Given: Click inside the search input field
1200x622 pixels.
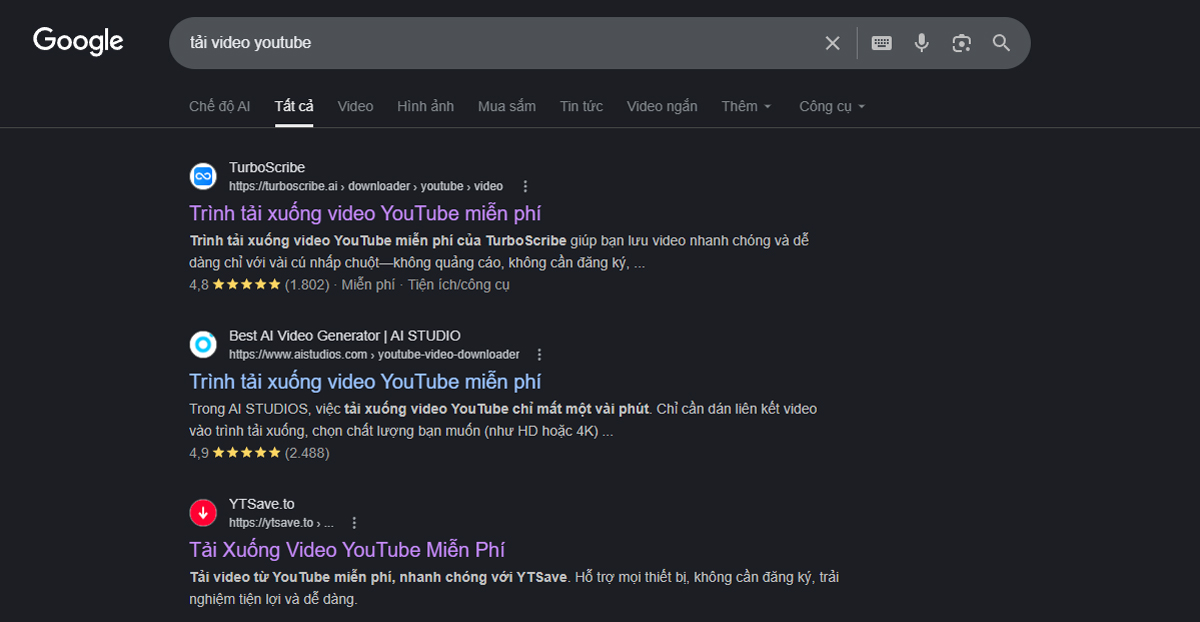Looking at the screenshot, I should (500, 42).
